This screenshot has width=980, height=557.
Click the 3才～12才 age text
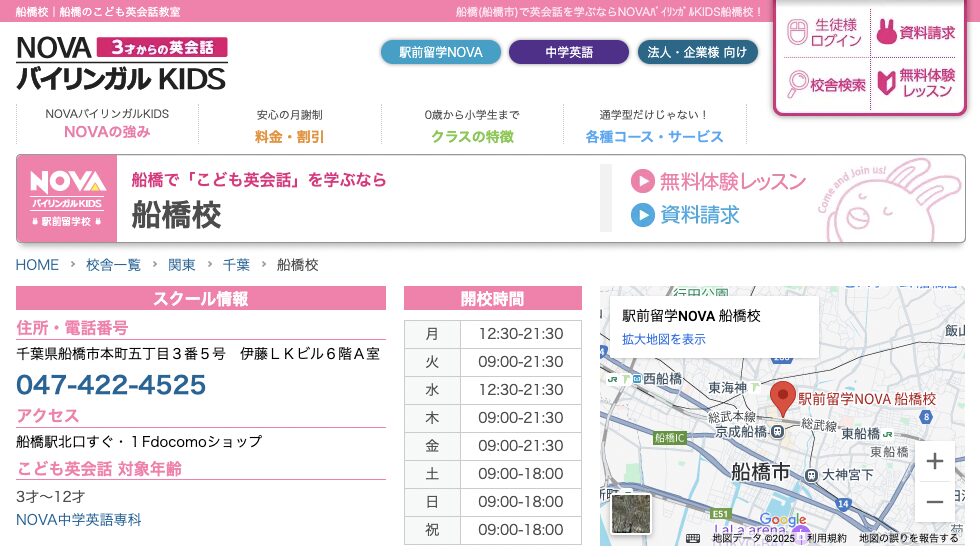click(51, 497)
